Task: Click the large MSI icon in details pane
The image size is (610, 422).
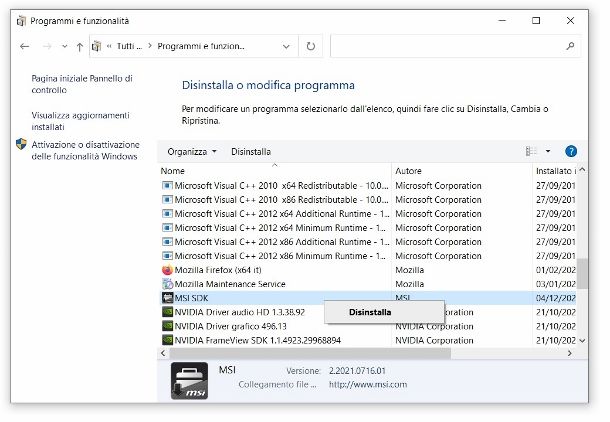Action: [189, 381]
